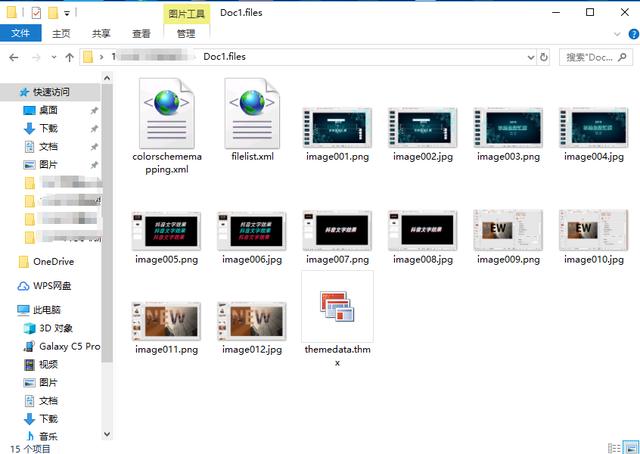Select thumbnail image001.png
This screenshot has width=640, height=454.
337,127
